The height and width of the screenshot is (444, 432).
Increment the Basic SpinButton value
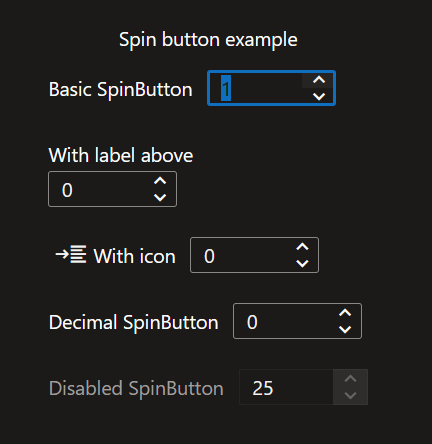[319, 80]
